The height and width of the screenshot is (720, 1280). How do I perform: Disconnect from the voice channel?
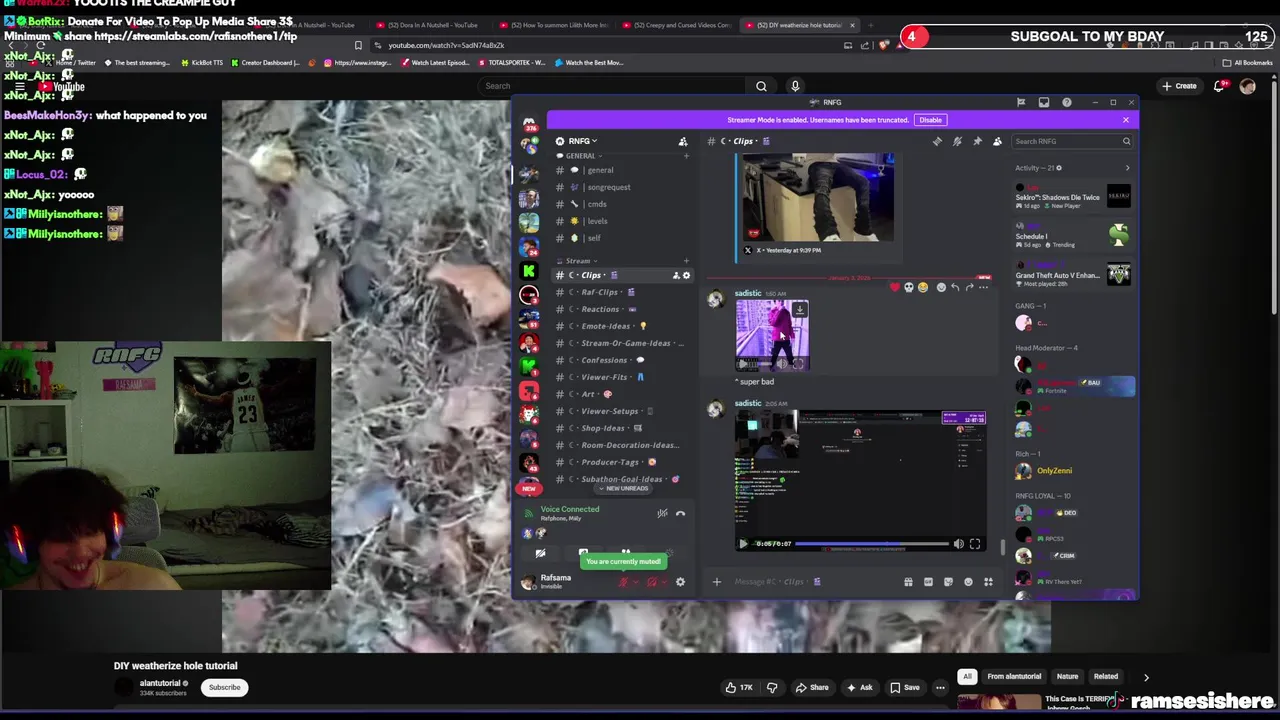(680, 513)
